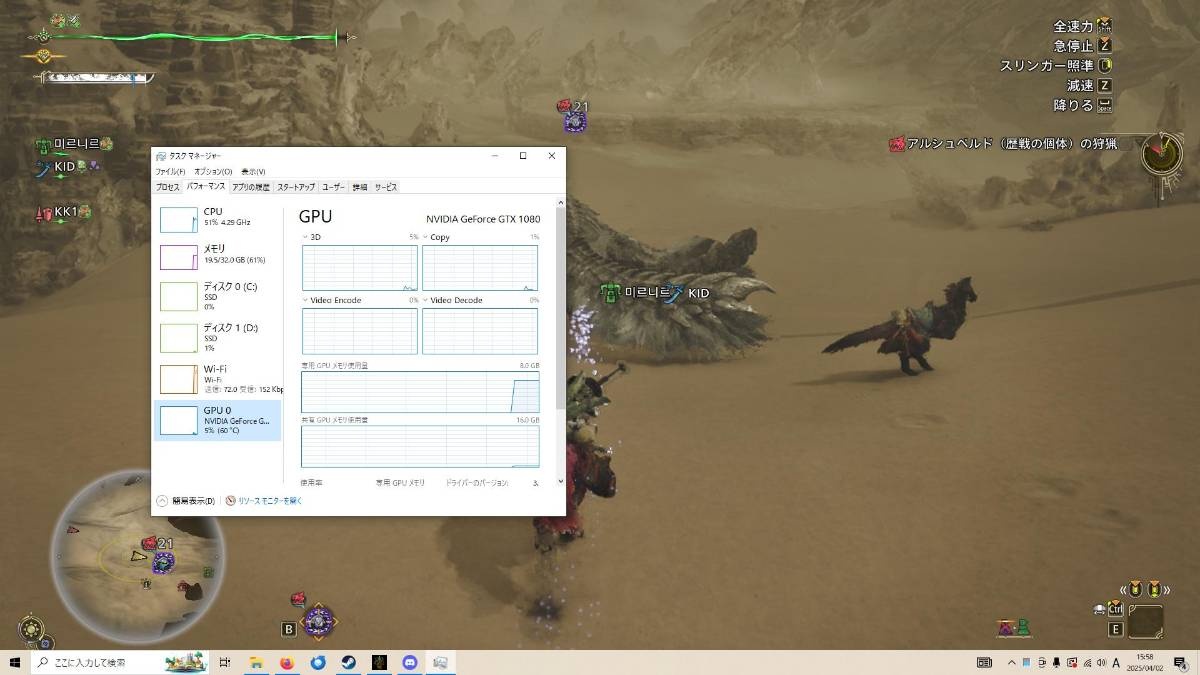Image resolution: width=1200 pixels, height=675 pixels.
Task: Click the Task View taskbar icon
Action: click(x=225, y=662)
